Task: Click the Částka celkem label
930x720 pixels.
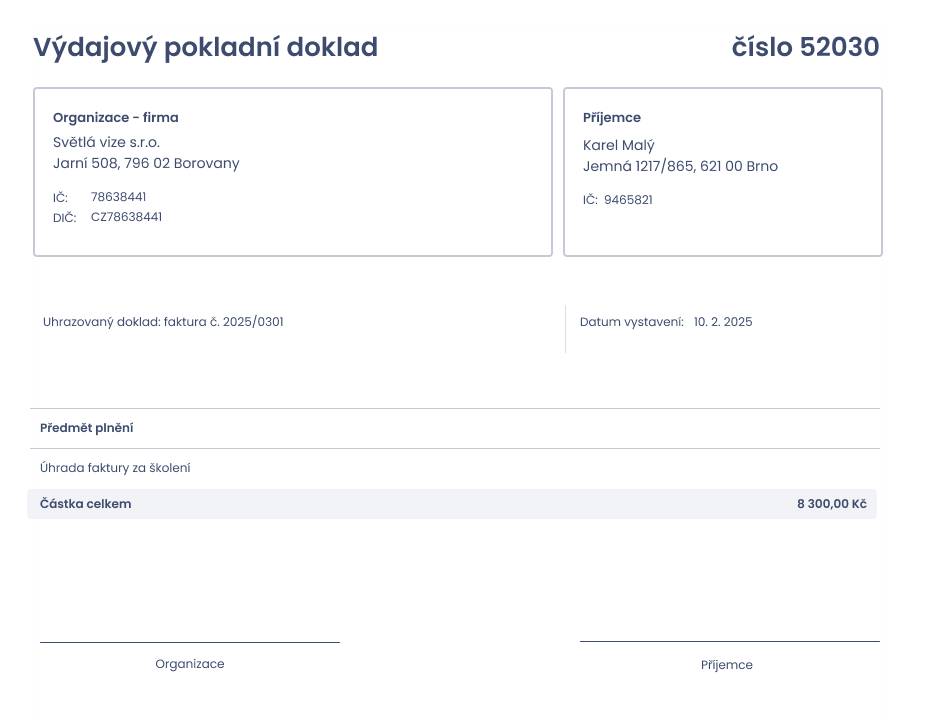Action: pyautogui.click(x=85, y=504)
